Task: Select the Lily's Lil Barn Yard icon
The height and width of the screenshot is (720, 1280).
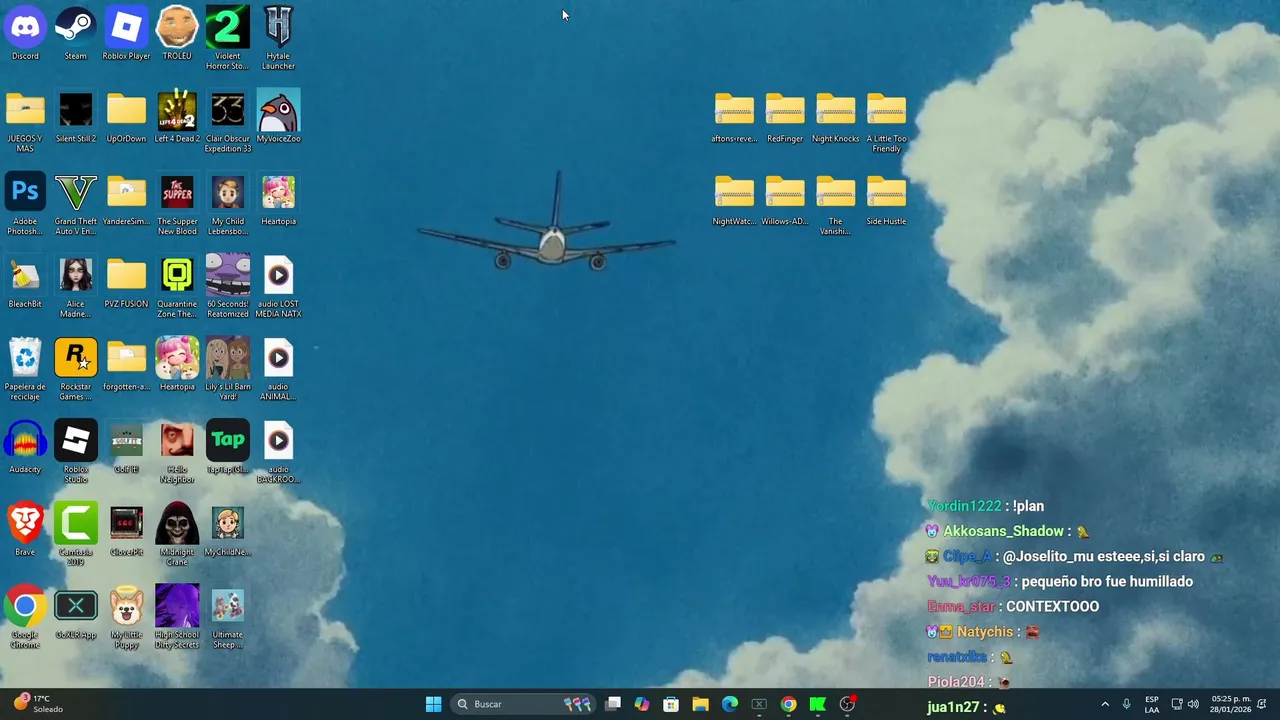Action: pos(228,370)
